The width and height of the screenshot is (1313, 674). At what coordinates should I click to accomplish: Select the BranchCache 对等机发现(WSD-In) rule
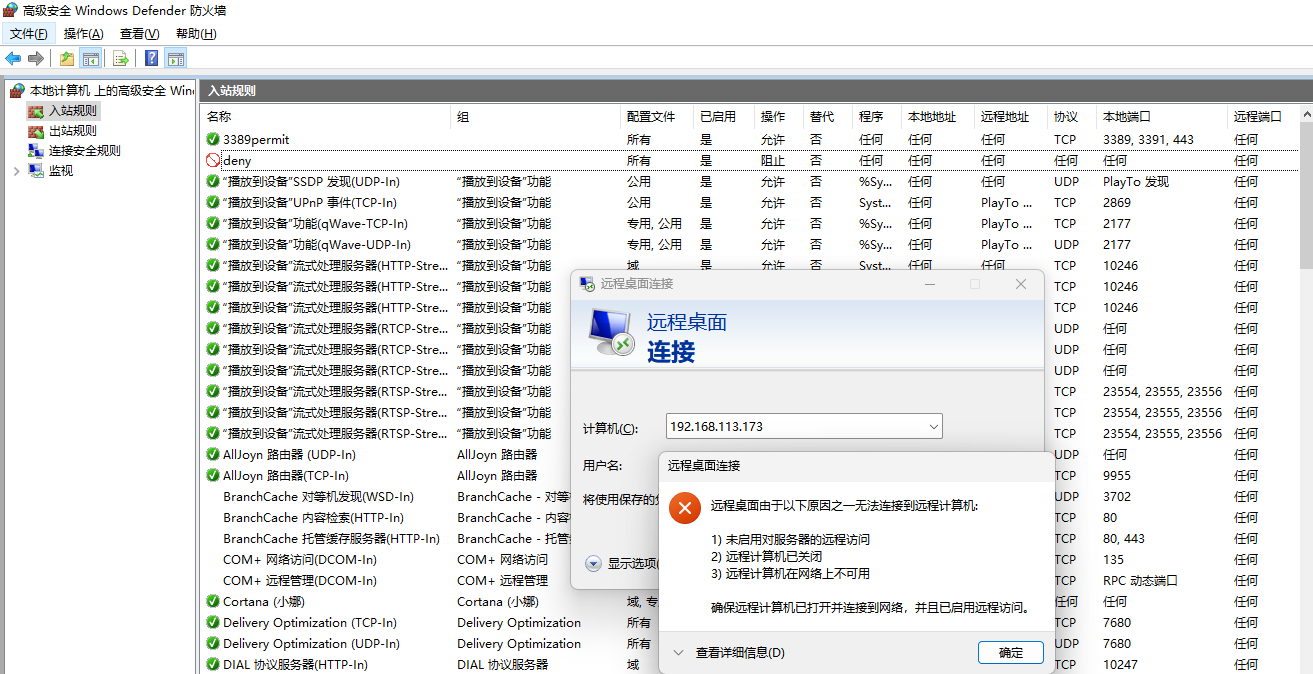click(318, 497)
